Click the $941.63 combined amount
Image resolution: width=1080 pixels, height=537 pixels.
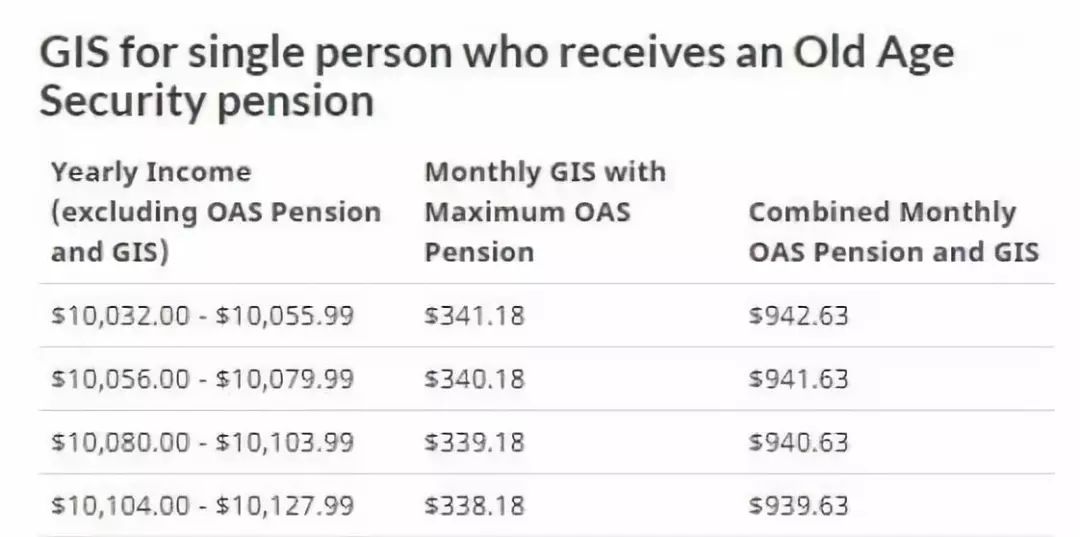pyautogui.click(x=798, y=379)
